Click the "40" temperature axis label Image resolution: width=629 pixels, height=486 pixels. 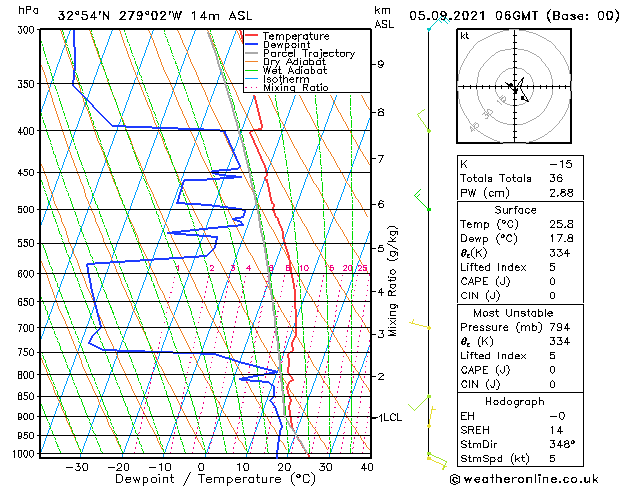(367, 467)
